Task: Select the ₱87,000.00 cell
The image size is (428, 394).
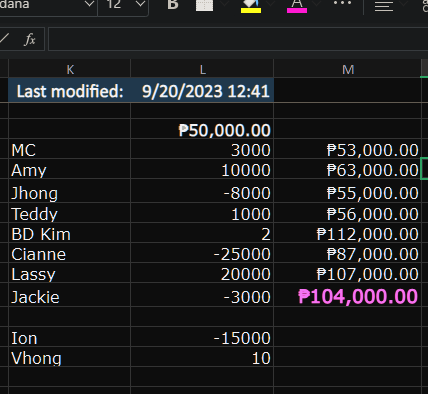Action: pos(347,253)
